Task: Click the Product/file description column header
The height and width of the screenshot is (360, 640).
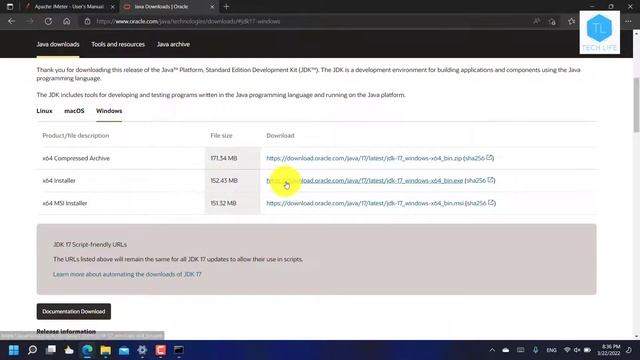Action: coord(76,136)
